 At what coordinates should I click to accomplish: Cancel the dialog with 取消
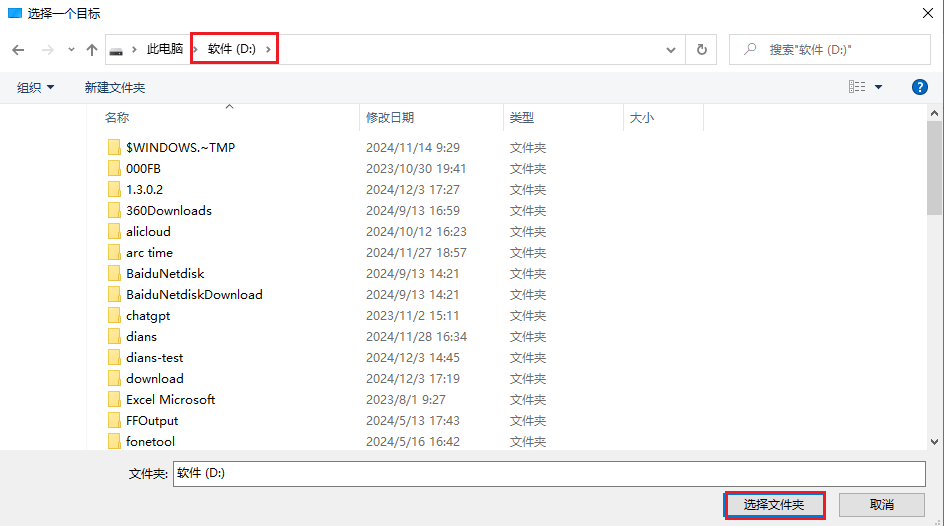click(x=881, y=505)
